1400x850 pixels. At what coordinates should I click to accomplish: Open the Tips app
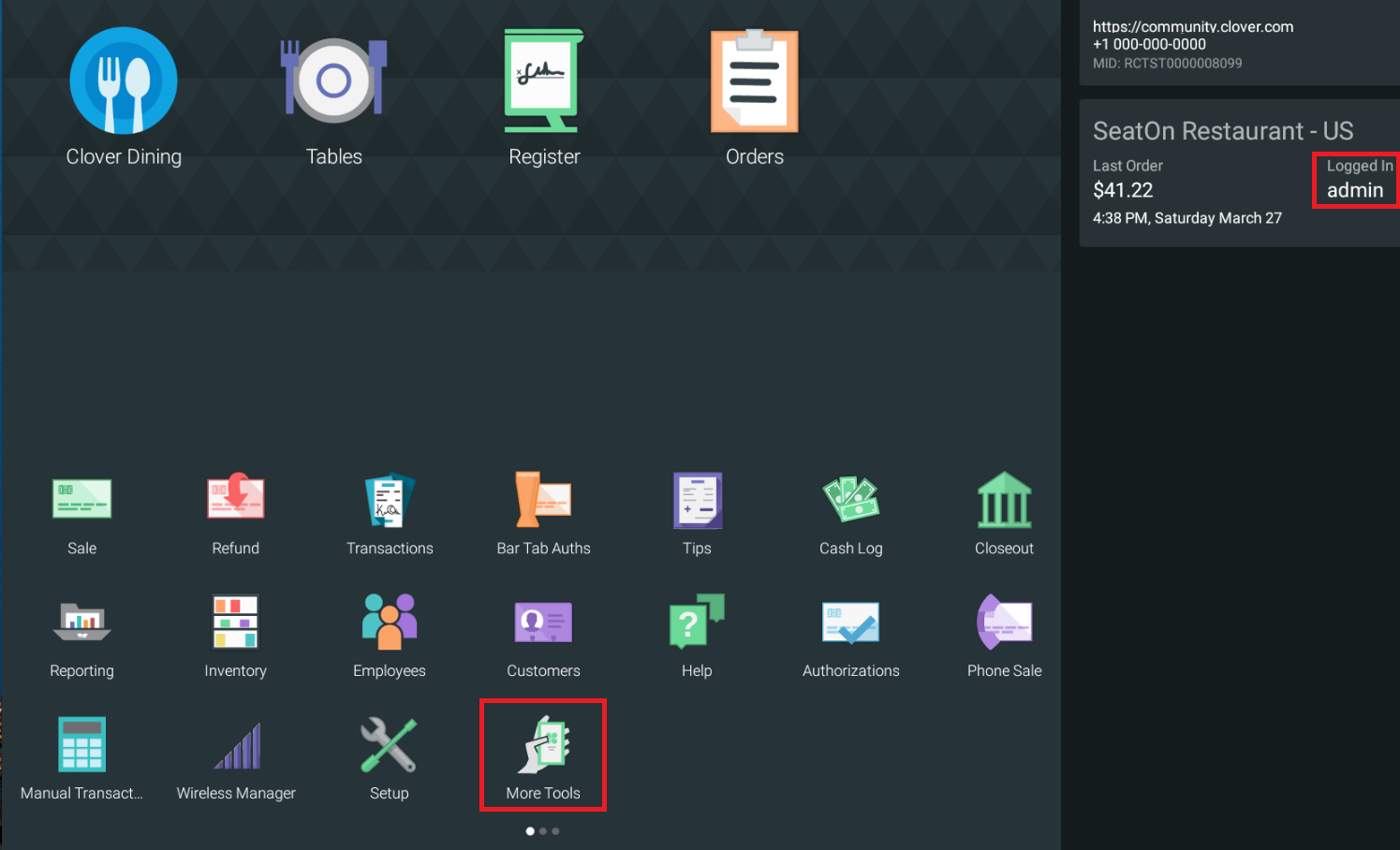[x=697, y=500]
